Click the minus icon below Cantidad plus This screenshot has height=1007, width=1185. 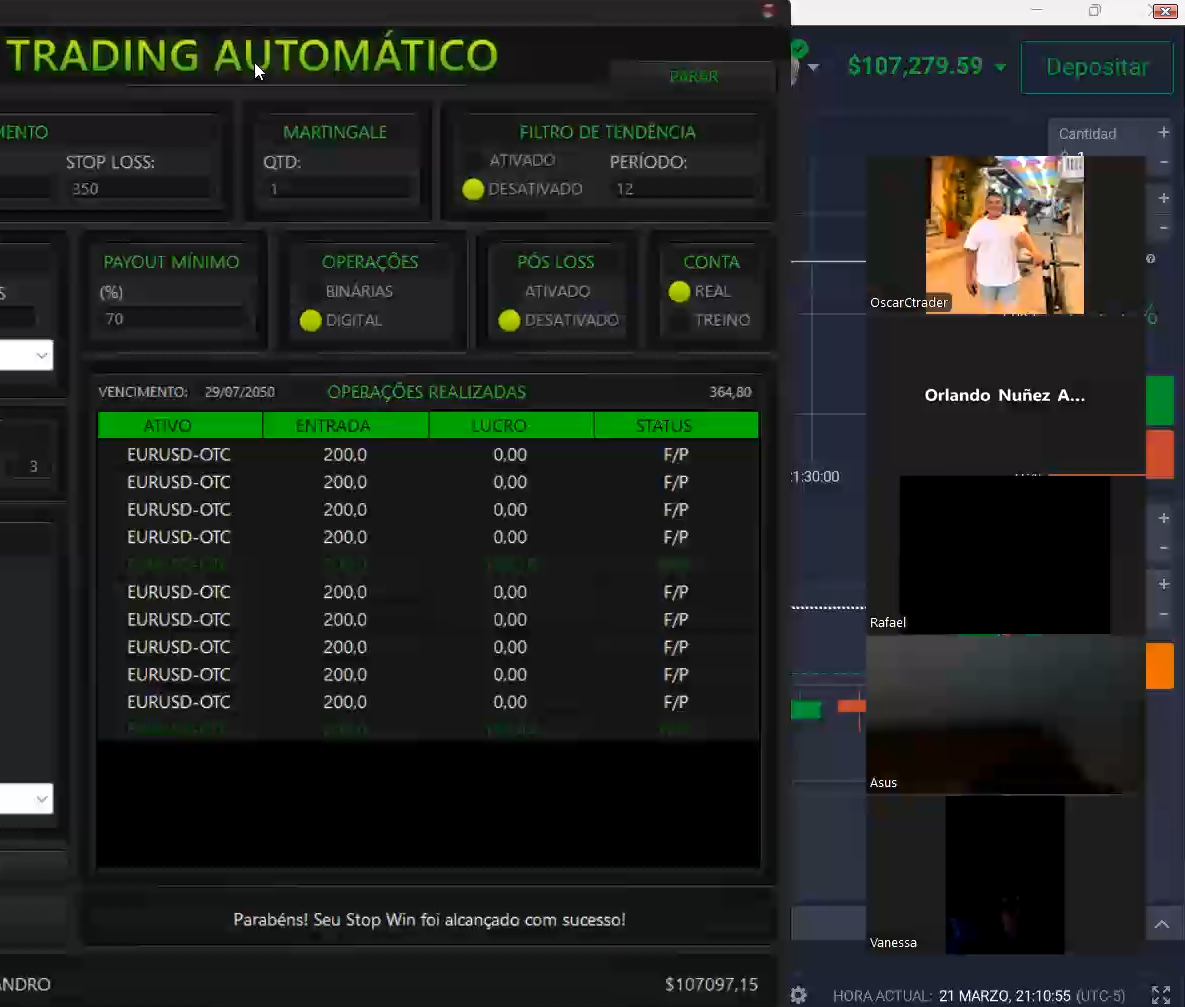point(1164,162)
